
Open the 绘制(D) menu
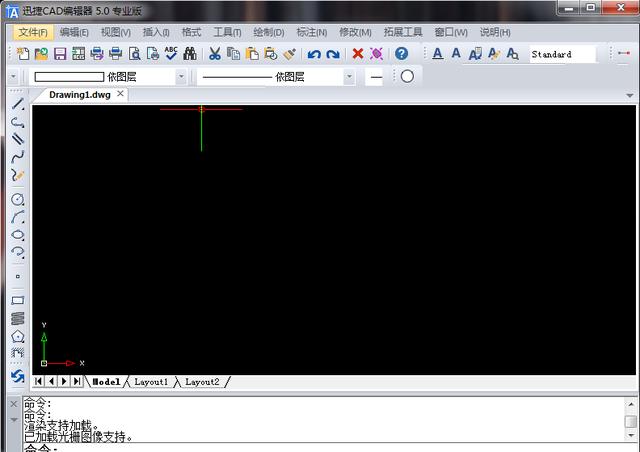pos(269,32)
